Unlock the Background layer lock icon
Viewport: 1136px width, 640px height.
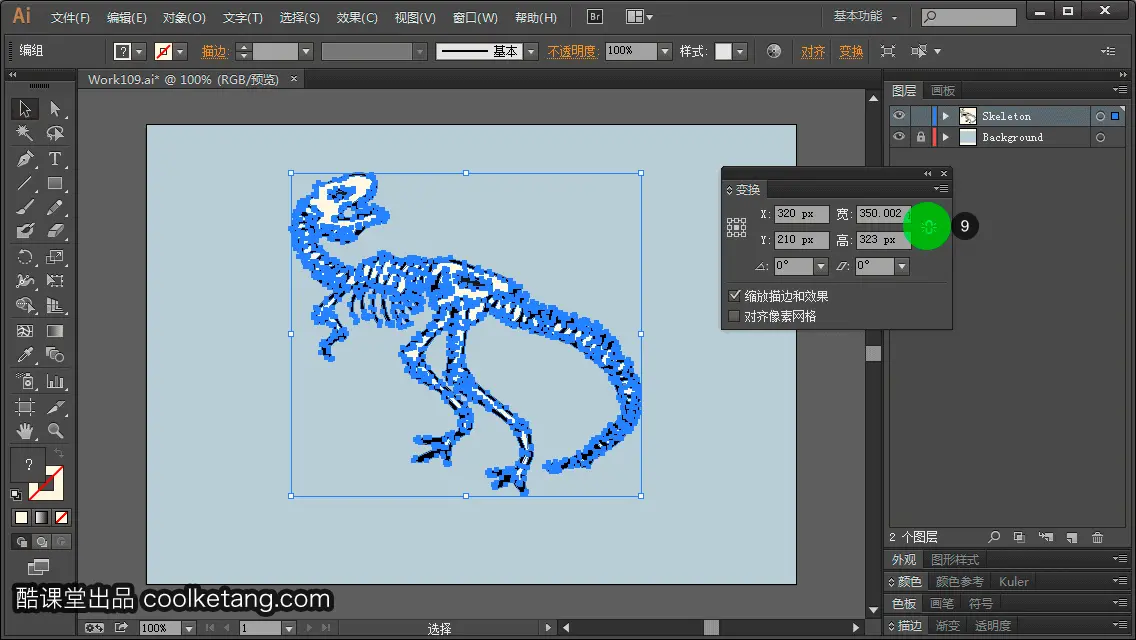tap(920, 137)
